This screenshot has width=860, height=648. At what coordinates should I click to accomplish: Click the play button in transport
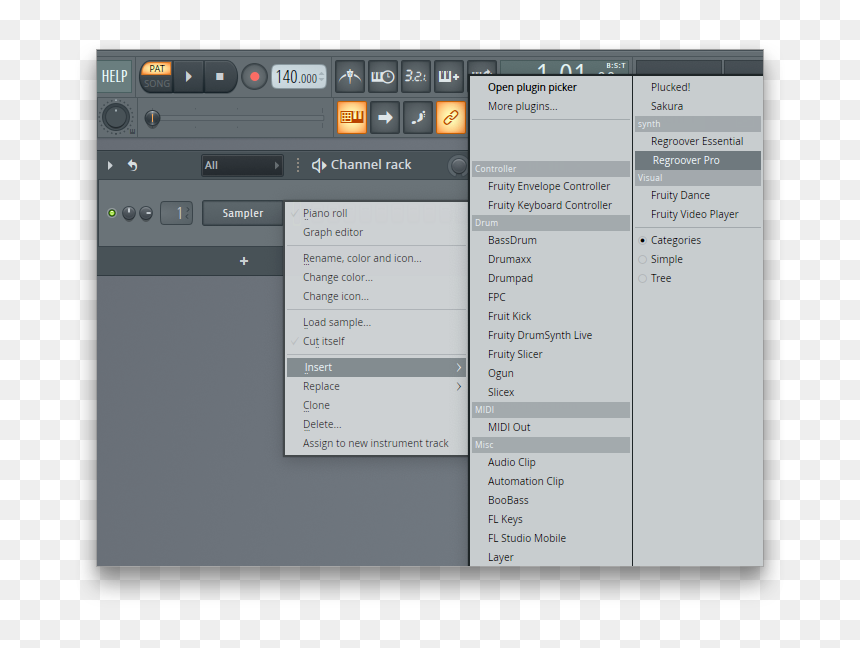pos(189,77)
